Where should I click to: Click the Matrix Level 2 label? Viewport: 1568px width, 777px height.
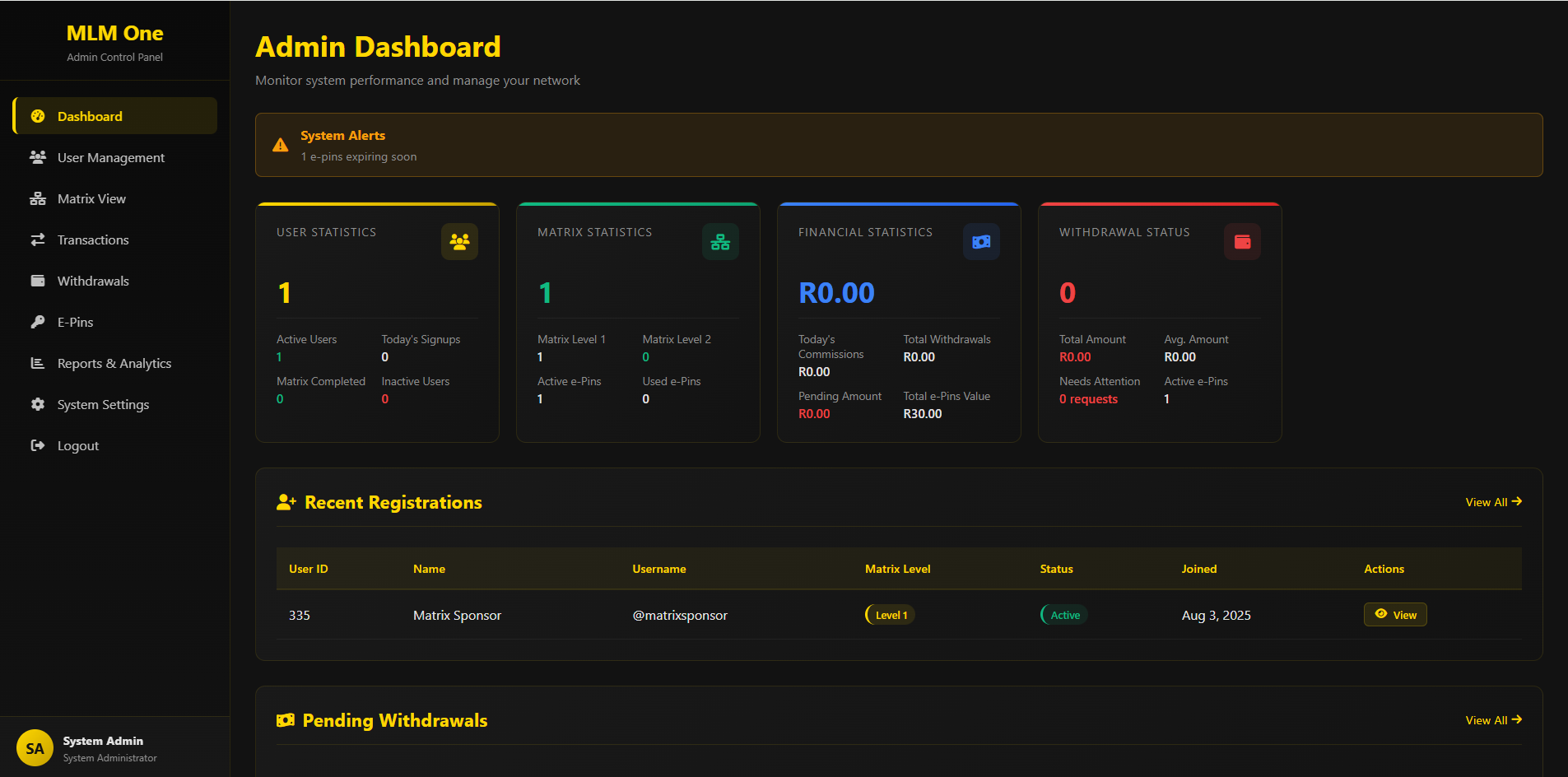pyautogui.click(x=677, y=339)
